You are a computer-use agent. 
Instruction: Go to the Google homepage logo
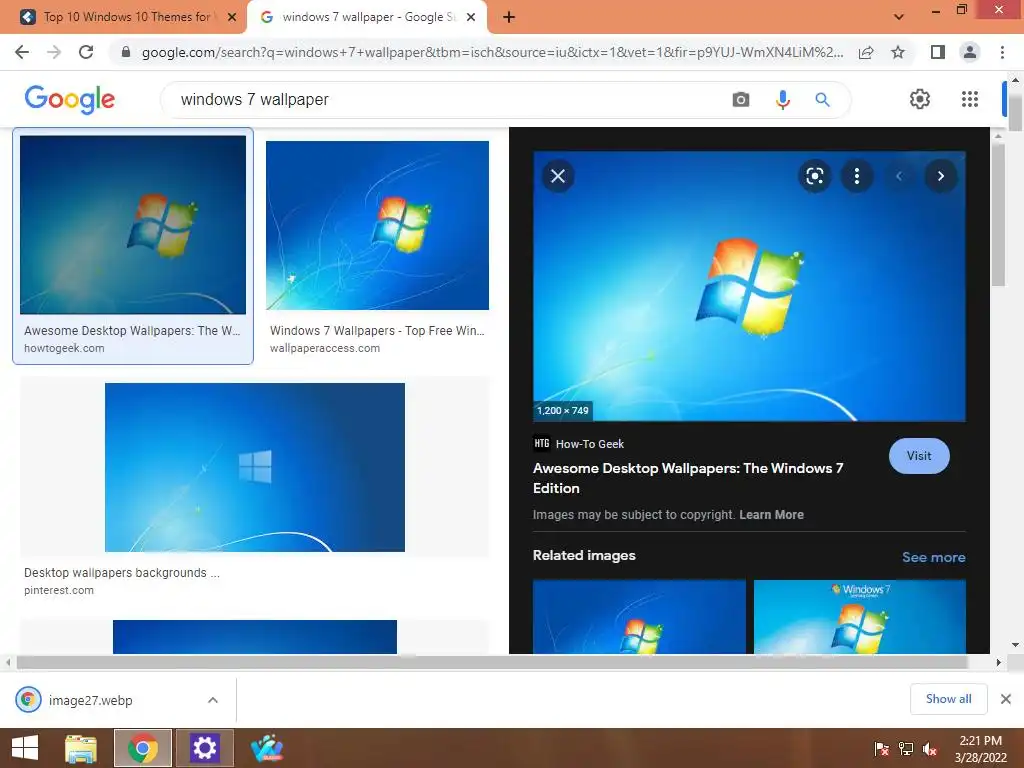tap(70, 99)
